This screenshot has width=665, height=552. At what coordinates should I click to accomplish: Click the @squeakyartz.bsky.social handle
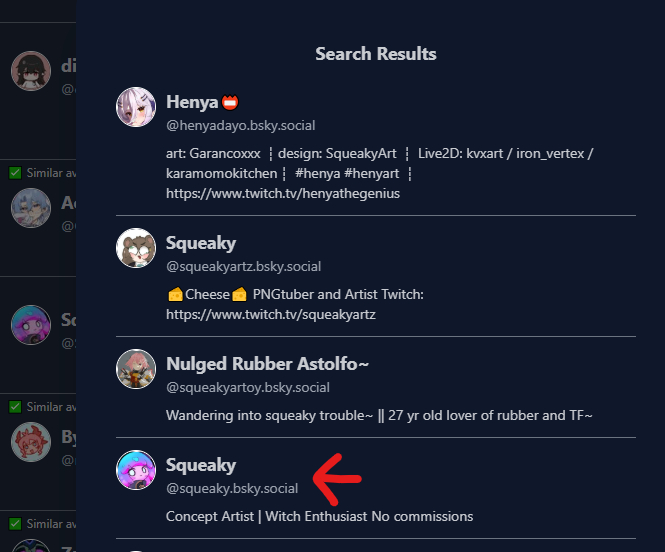(243, 266)
